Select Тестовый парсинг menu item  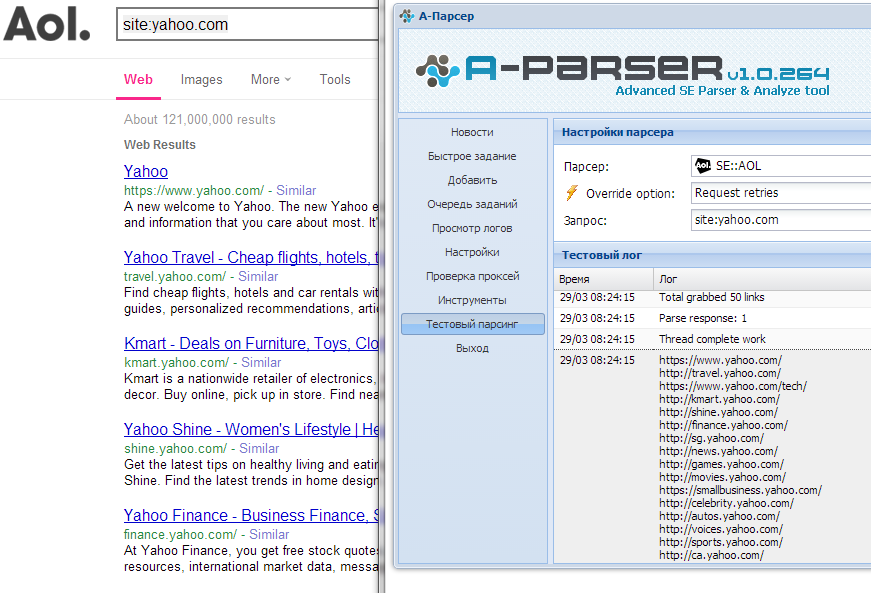point(472,324)
